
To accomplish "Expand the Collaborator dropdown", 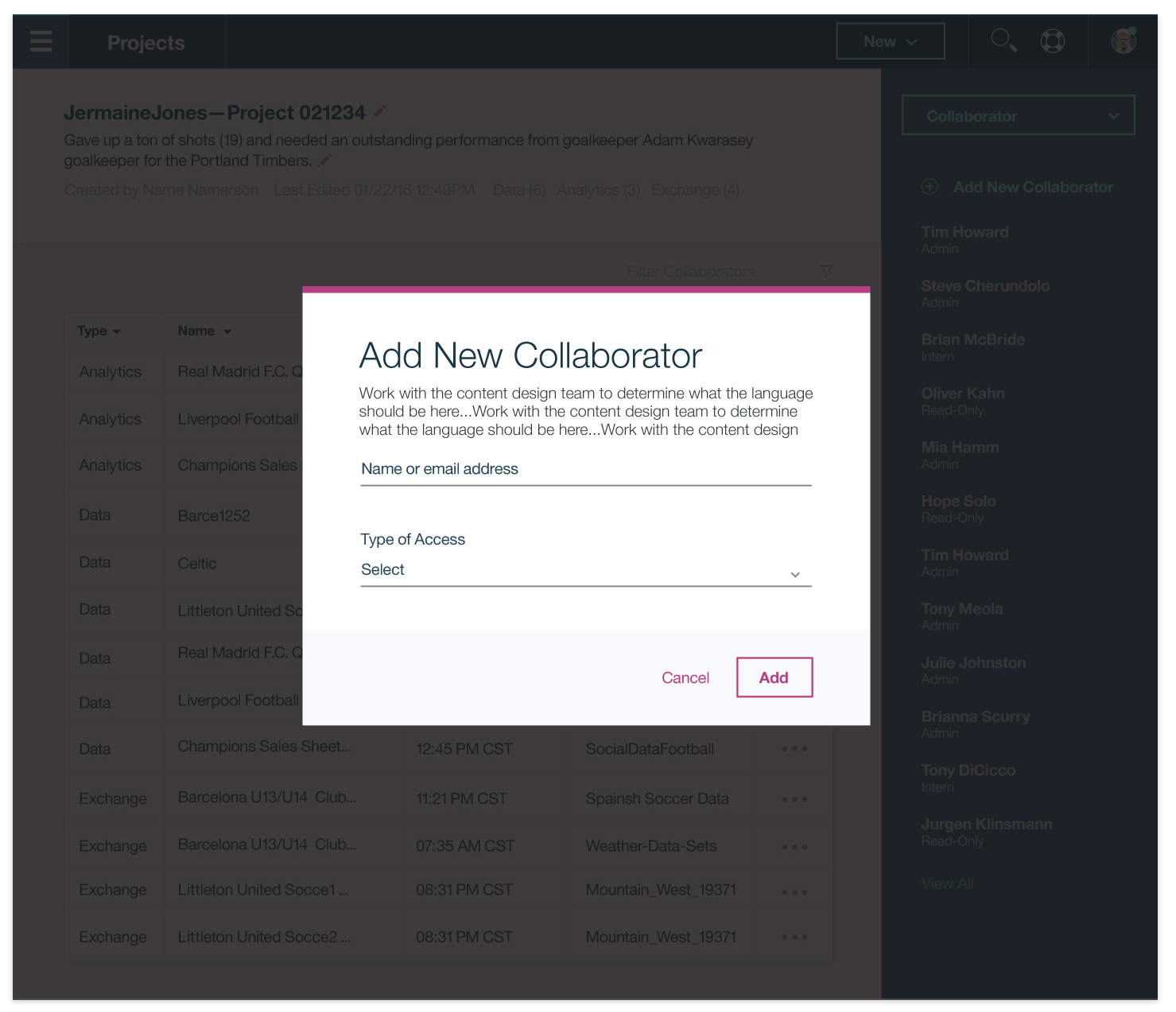I will pos(1018,115).
